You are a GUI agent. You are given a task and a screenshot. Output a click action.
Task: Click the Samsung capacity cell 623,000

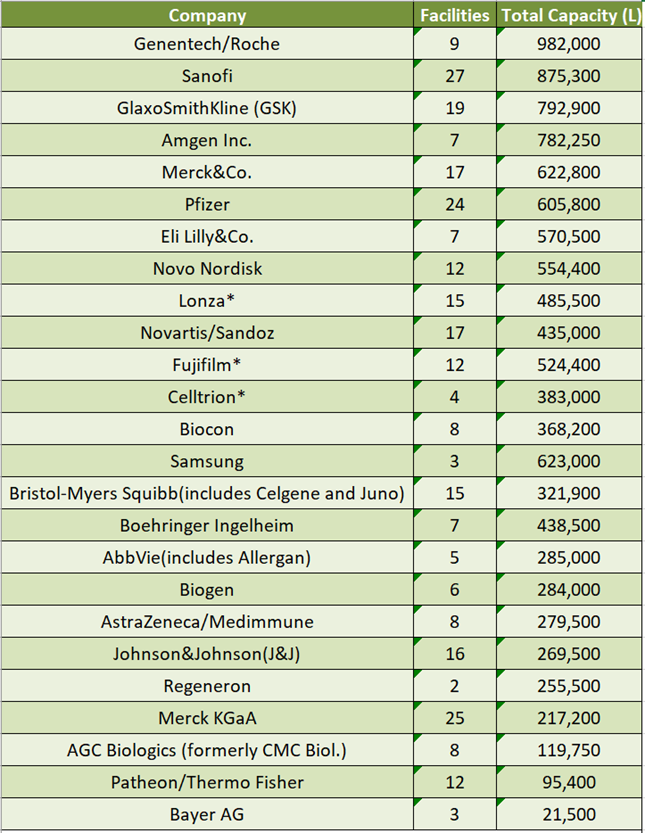570,461
